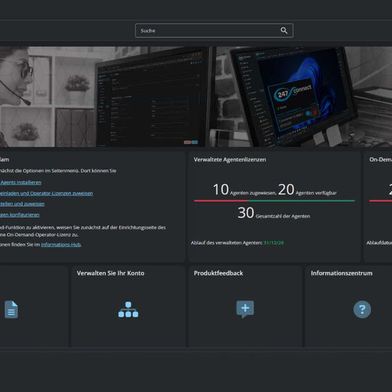Click the '30 Gesamtzahl der Agenten' value

click(x=274, y=213)
